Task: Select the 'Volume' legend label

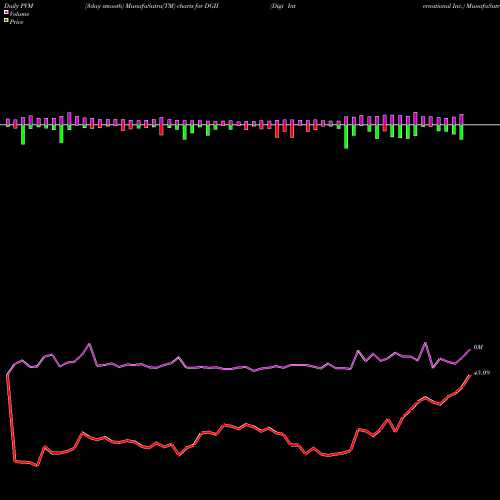Action: pos(19,14)
